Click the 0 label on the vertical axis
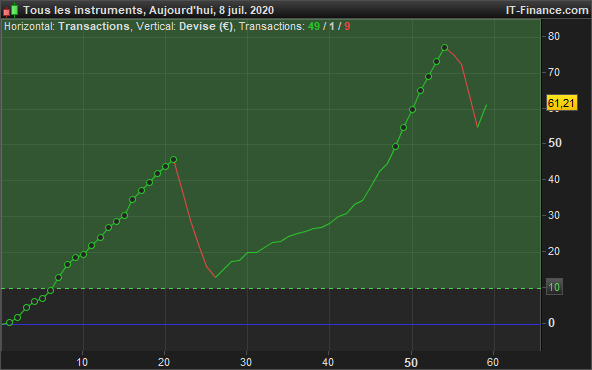This screenshot has width=592, height=370. (x=551, y=323)
